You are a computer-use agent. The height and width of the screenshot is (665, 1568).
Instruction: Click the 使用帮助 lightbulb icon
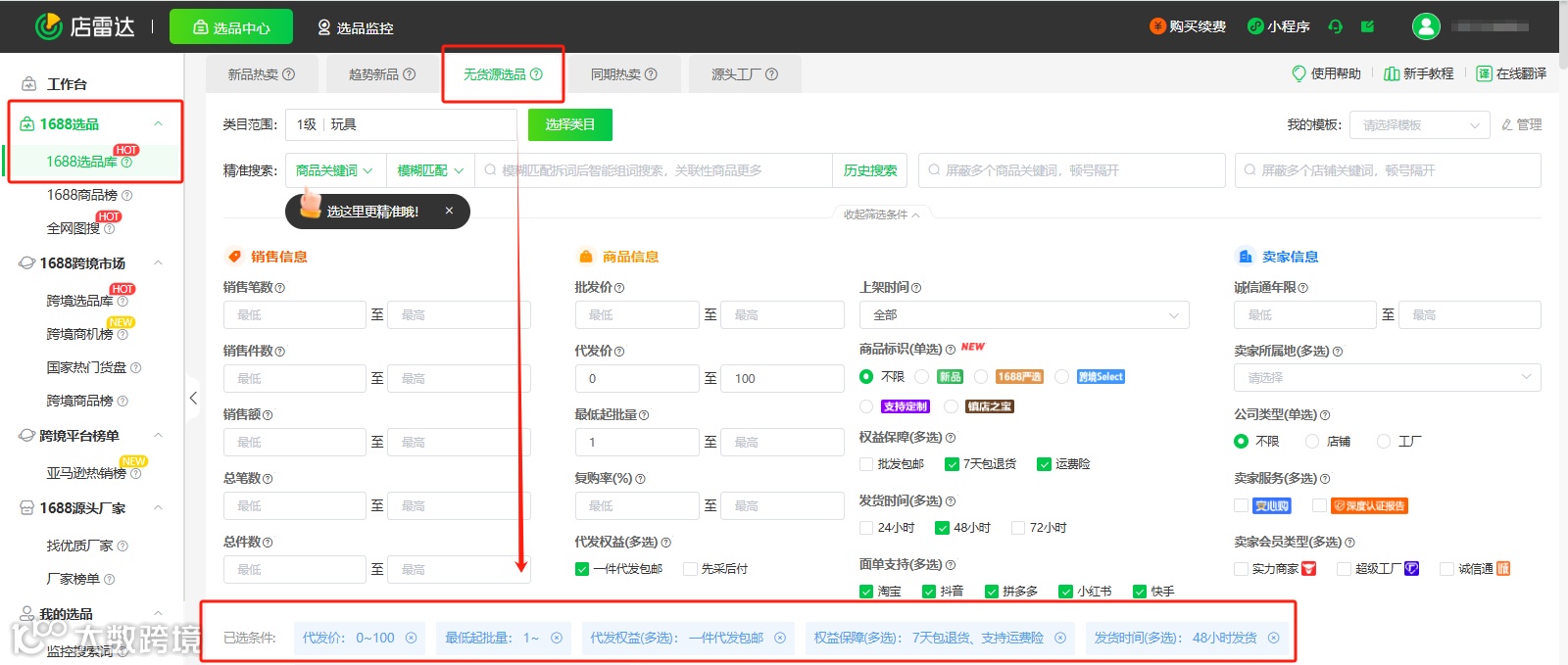click(x=1299, y=73)
